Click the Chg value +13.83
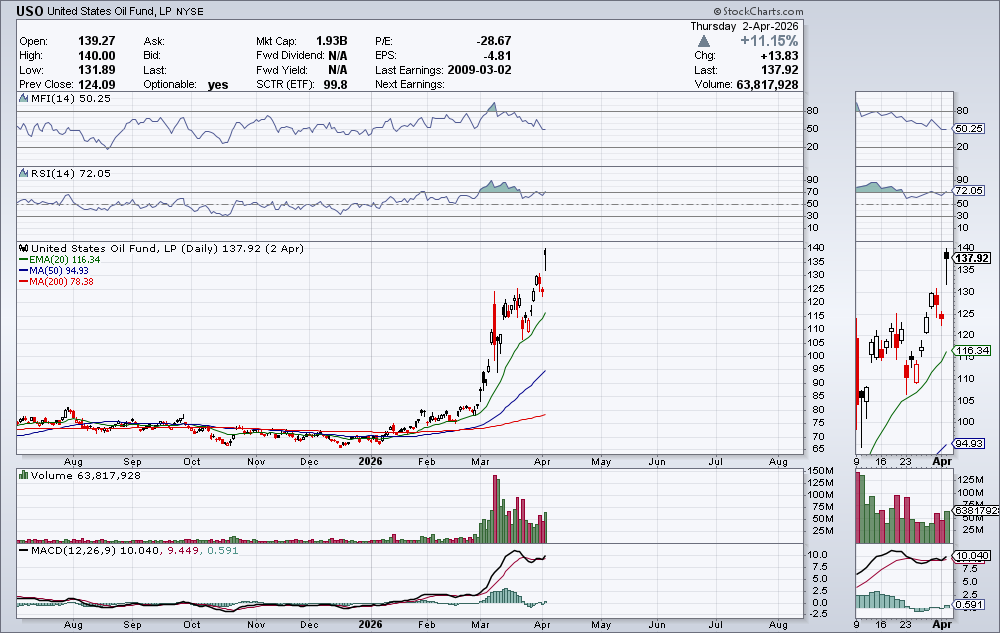This screenshot has width=1000, height=633. click(x=779, y=55)
